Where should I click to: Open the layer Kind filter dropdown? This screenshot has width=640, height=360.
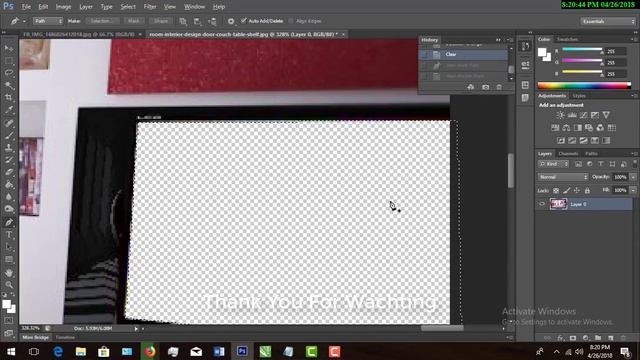(553, 164)
